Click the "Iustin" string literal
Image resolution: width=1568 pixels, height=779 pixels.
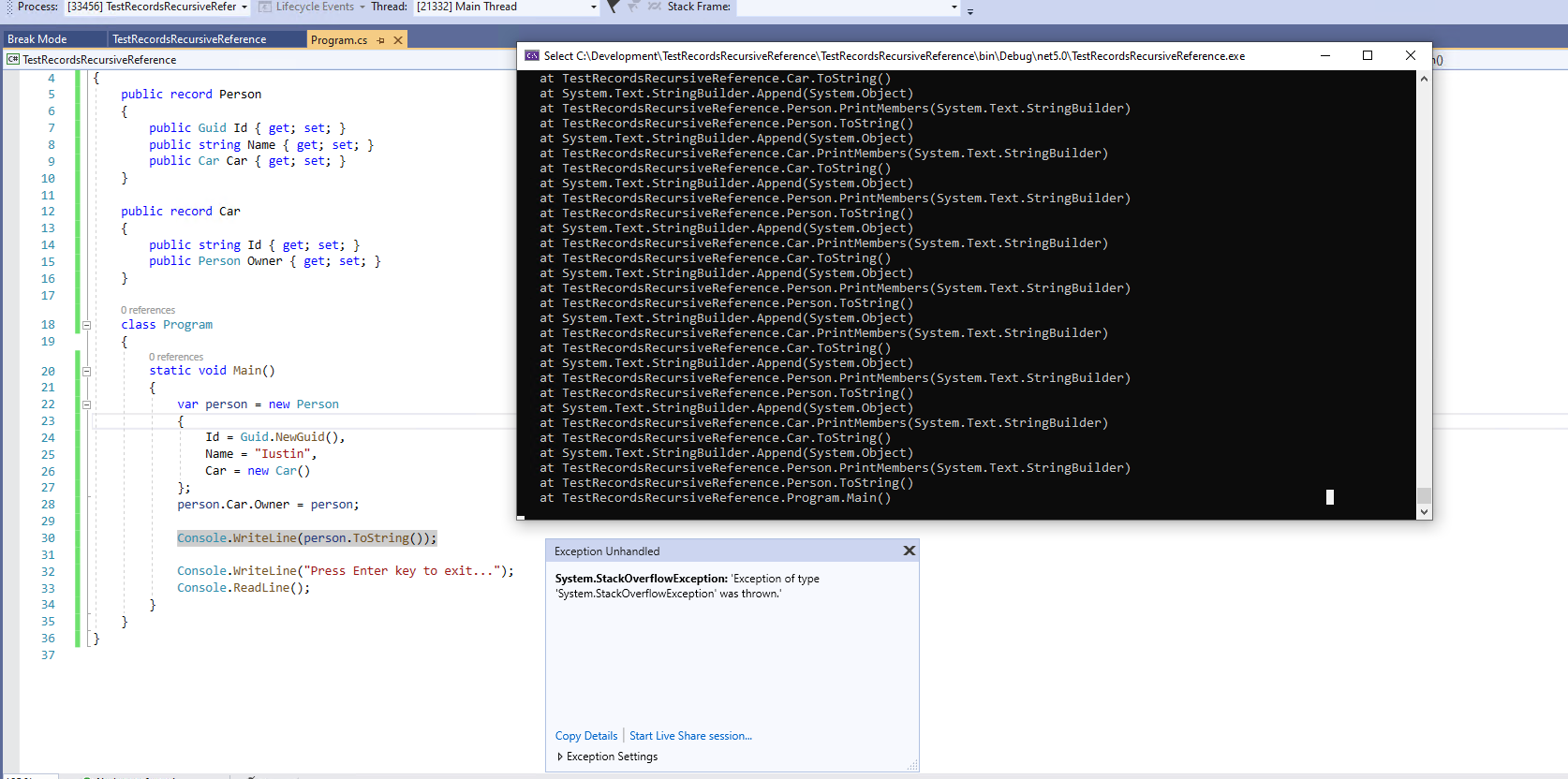pos(282,454)
